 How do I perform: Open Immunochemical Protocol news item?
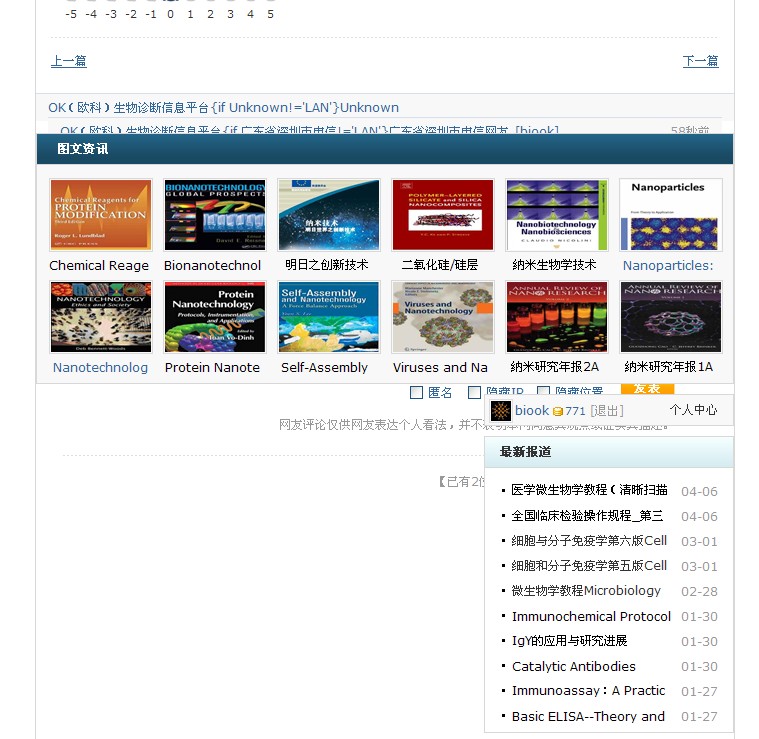click(x=591, y=616)
